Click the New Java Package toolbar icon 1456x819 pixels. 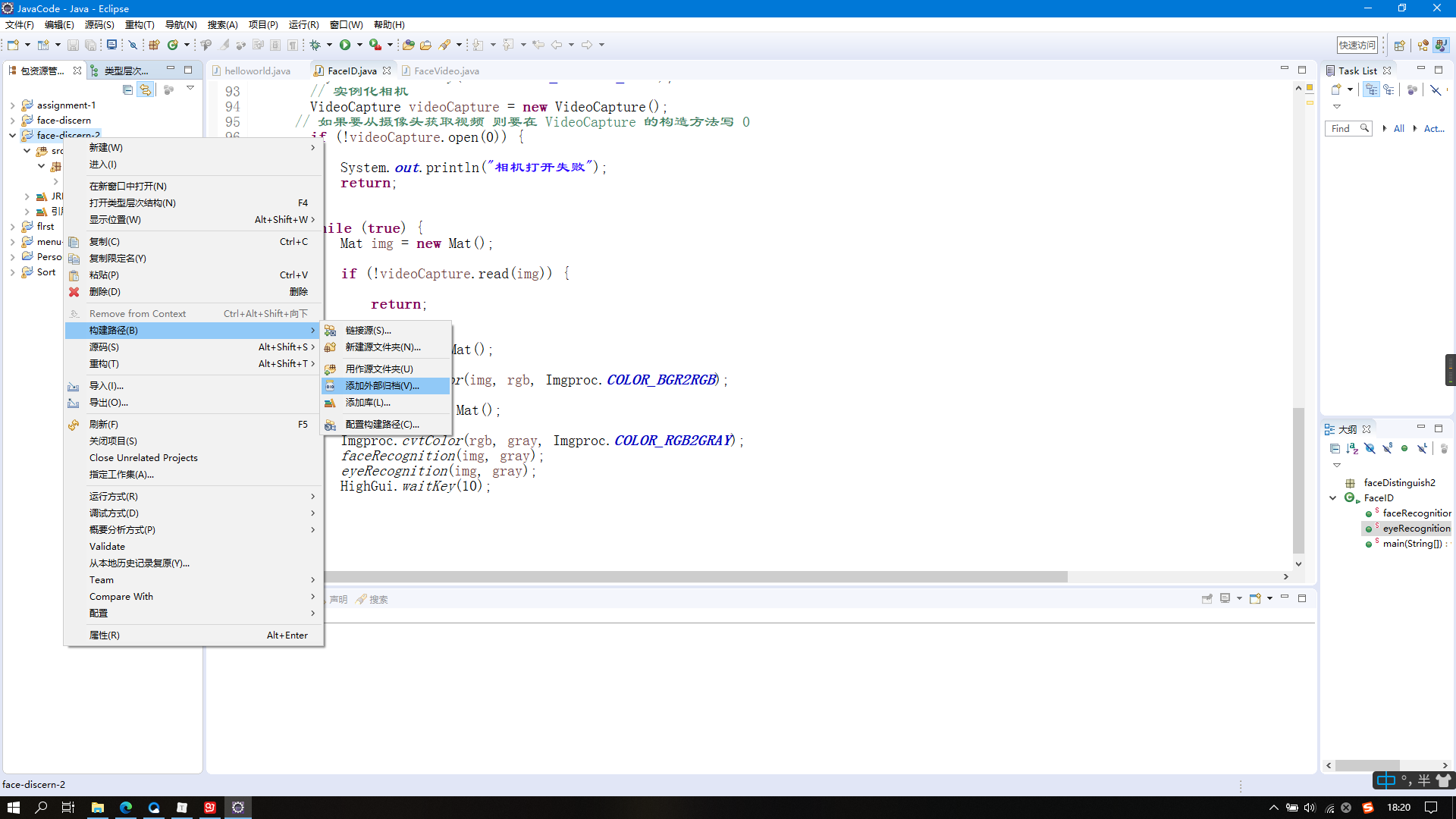(154, 45)
